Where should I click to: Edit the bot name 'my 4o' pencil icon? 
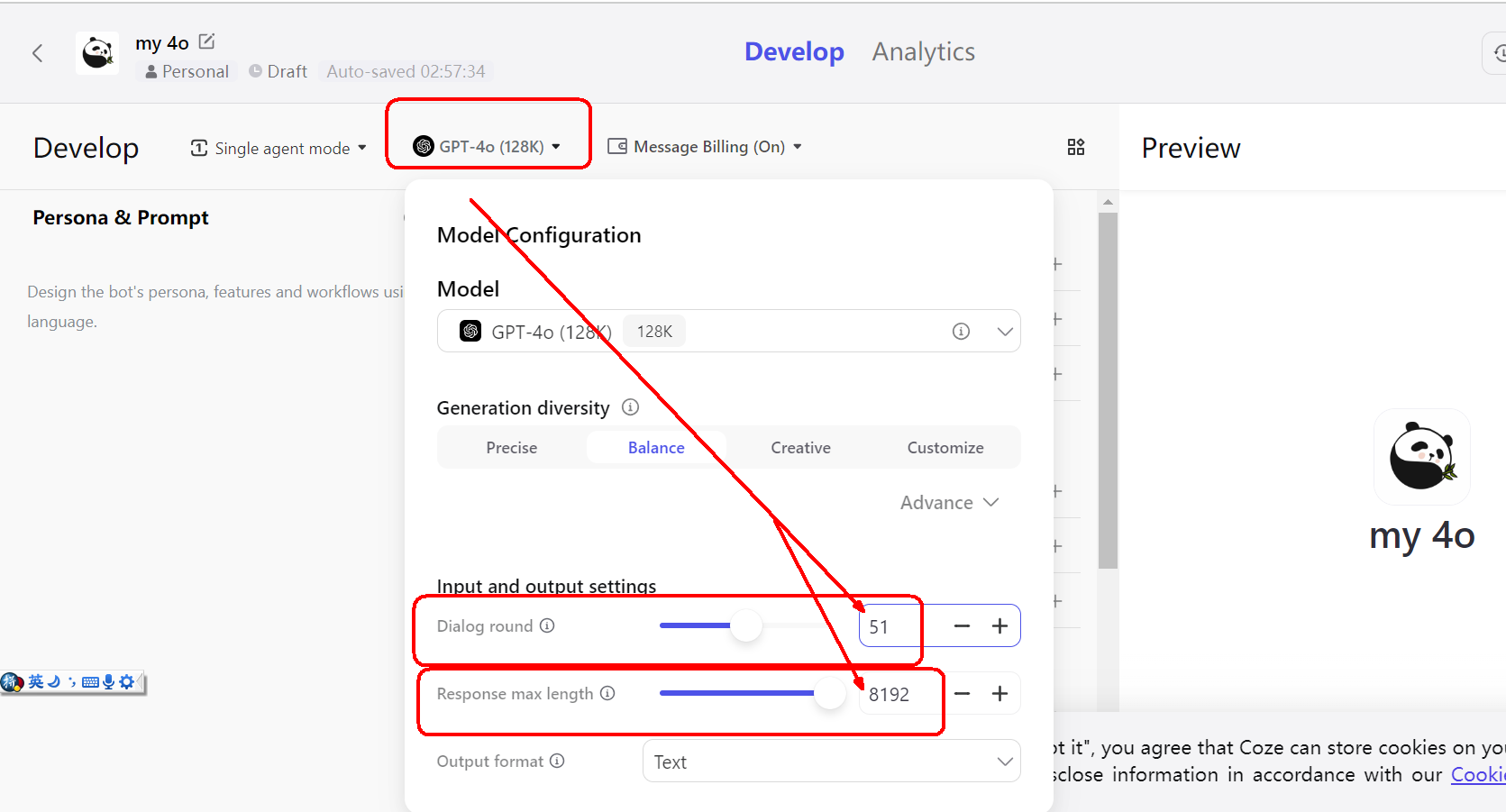206,41
